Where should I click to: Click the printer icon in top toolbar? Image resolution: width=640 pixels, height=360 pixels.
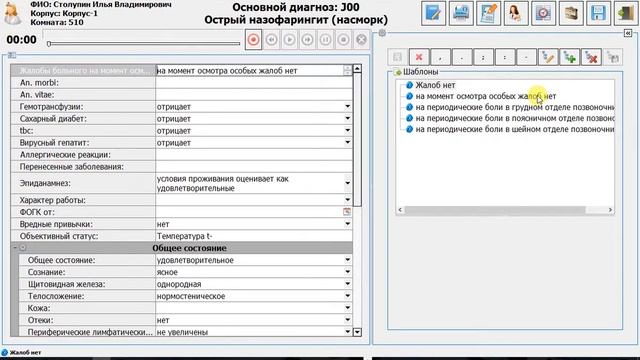click(461, 13)
